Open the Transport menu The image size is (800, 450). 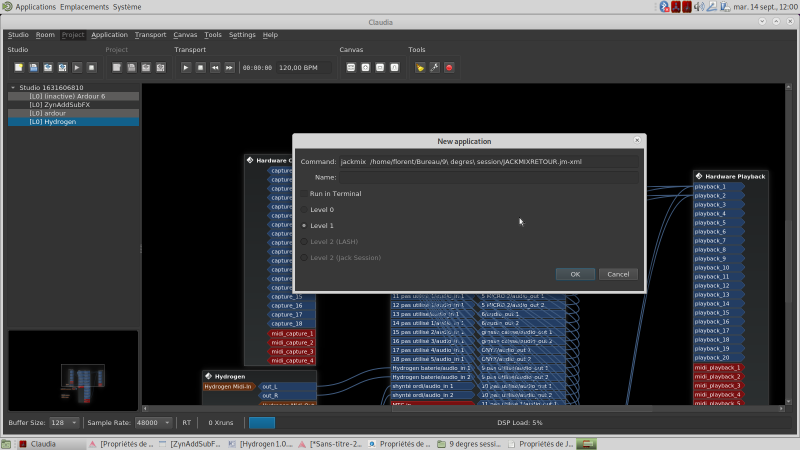pyautogui.click(x=151, y=35)
